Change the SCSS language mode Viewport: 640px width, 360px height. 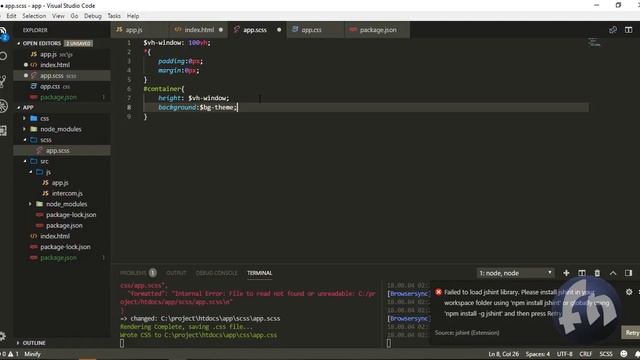click(606, 354)
